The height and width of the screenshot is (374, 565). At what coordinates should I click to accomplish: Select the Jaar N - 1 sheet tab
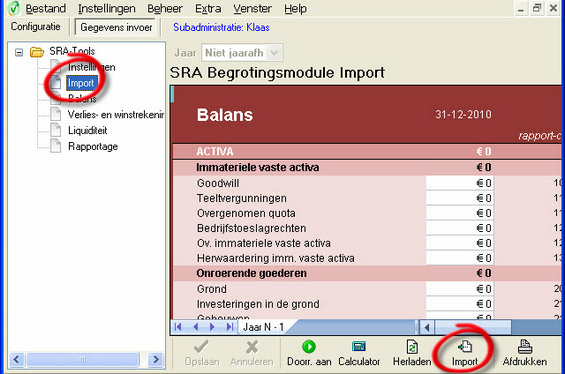[x=264, y=327]
